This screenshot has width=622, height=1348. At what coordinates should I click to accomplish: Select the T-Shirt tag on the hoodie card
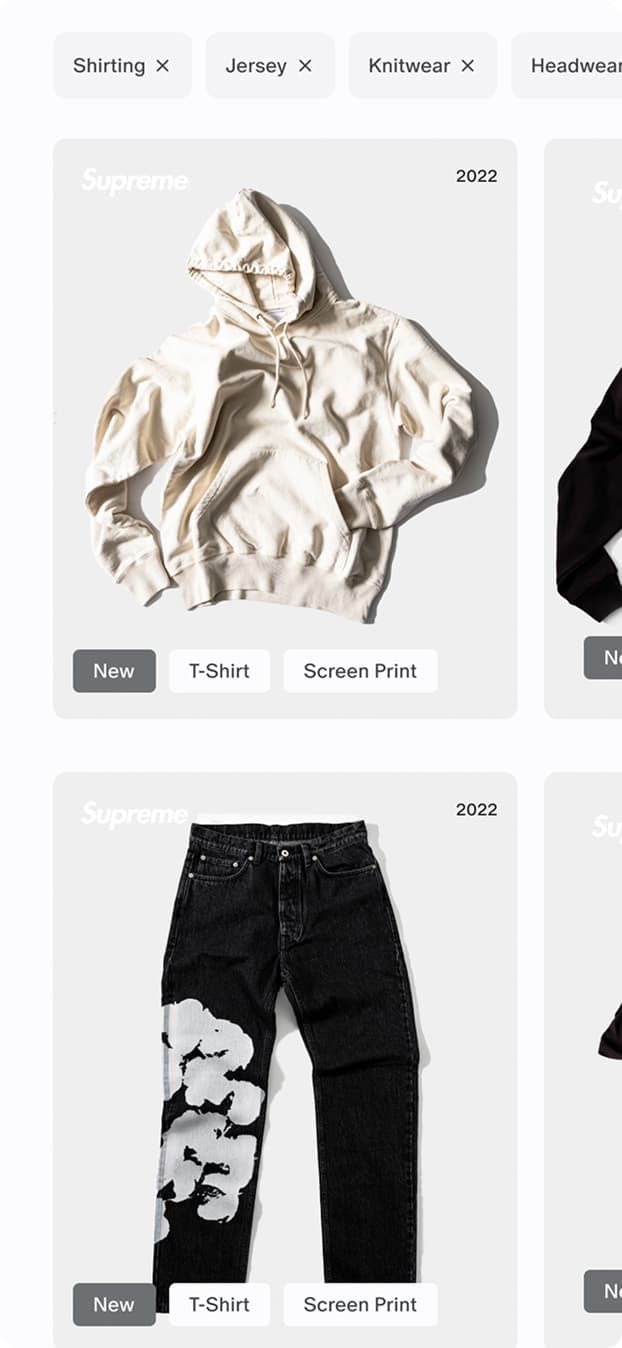pyautogui.click(x=219, y=671)
